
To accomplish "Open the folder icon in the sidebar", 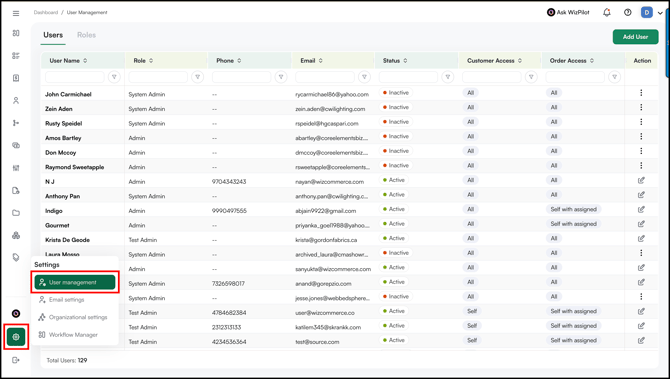I will pyautogui.click(x=16, y=213).
